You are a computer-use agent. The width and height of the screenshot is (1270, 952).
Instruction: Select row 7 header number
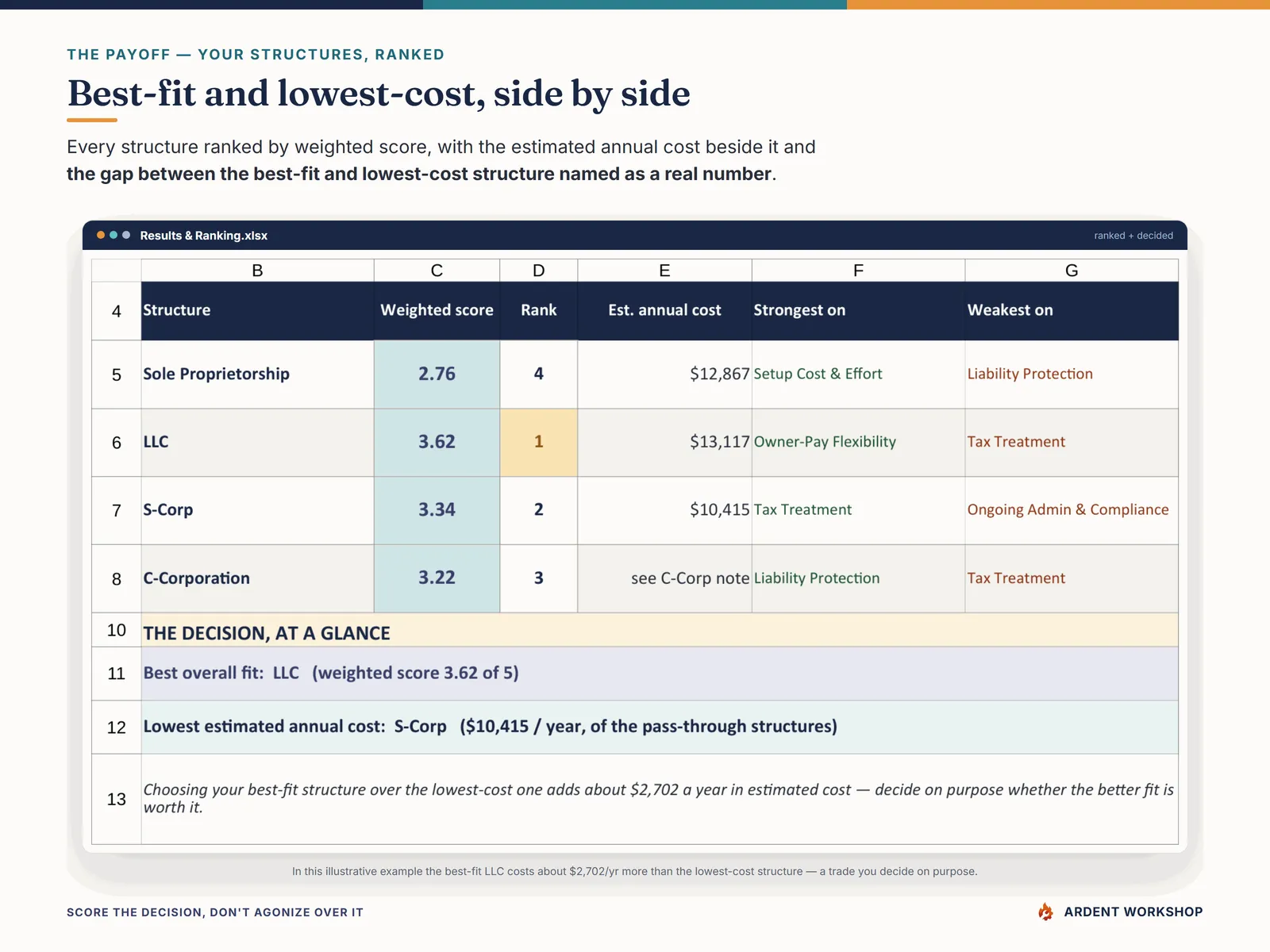117,510
